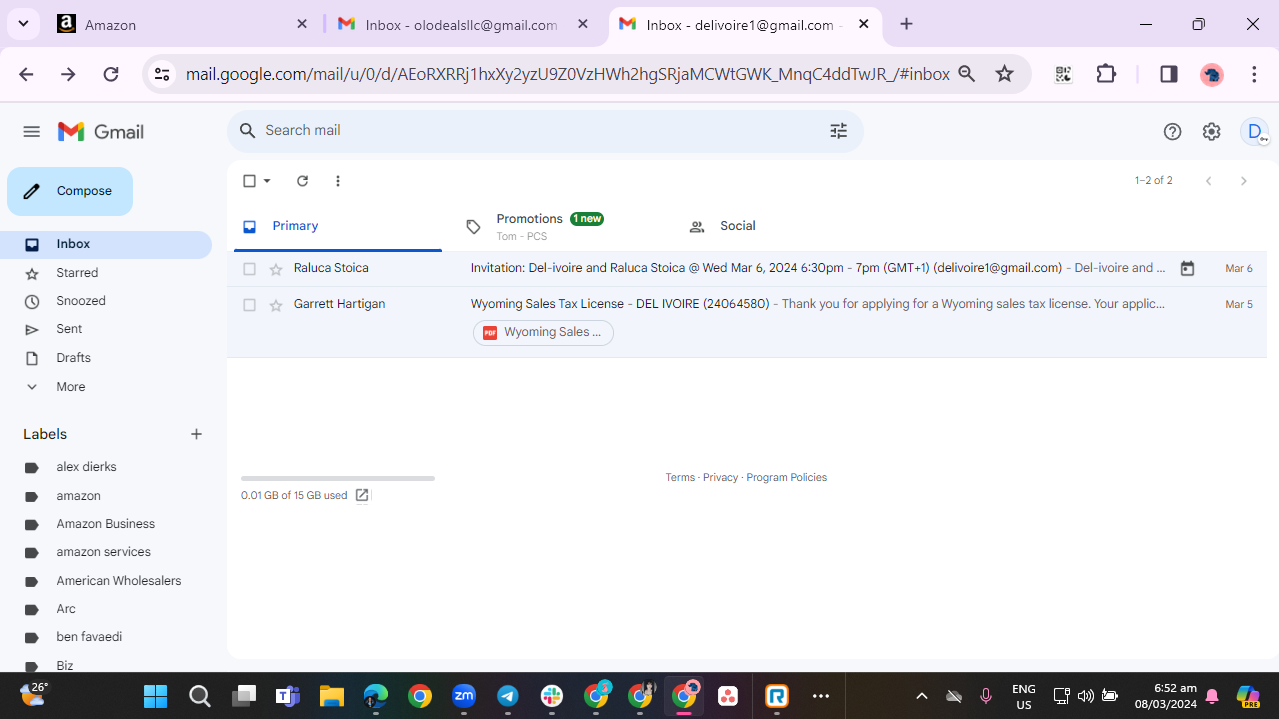Open the Wyoming Sales PDF attachment chip

pos(543,333)
